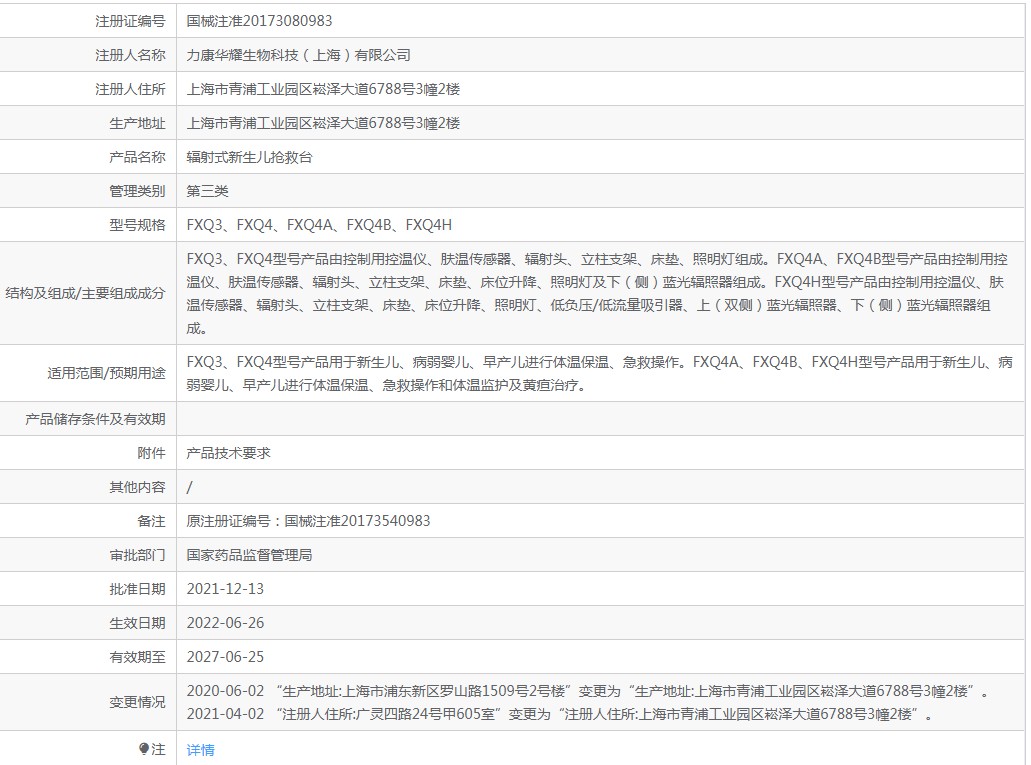Click the 适用范围/预期用途 label

[107, 373]
